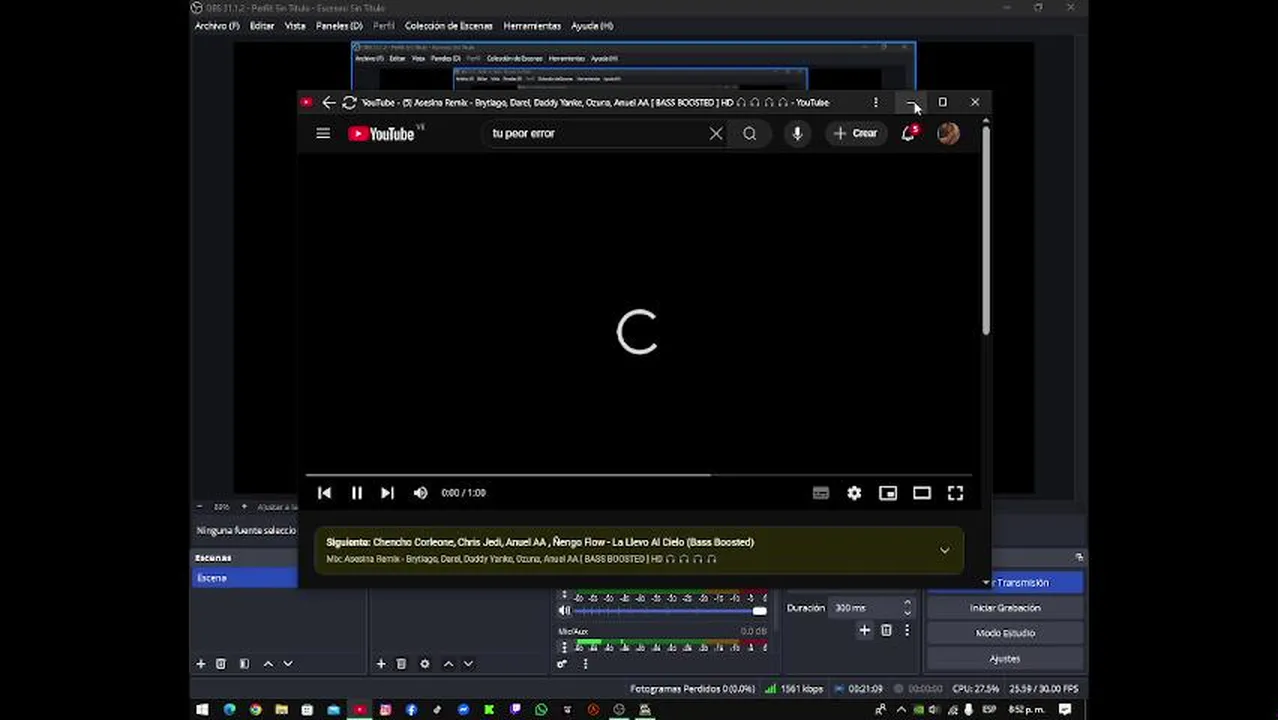Add a scene transition with plus icon
Screen dimensions: 1278x720
click(864, 631)
